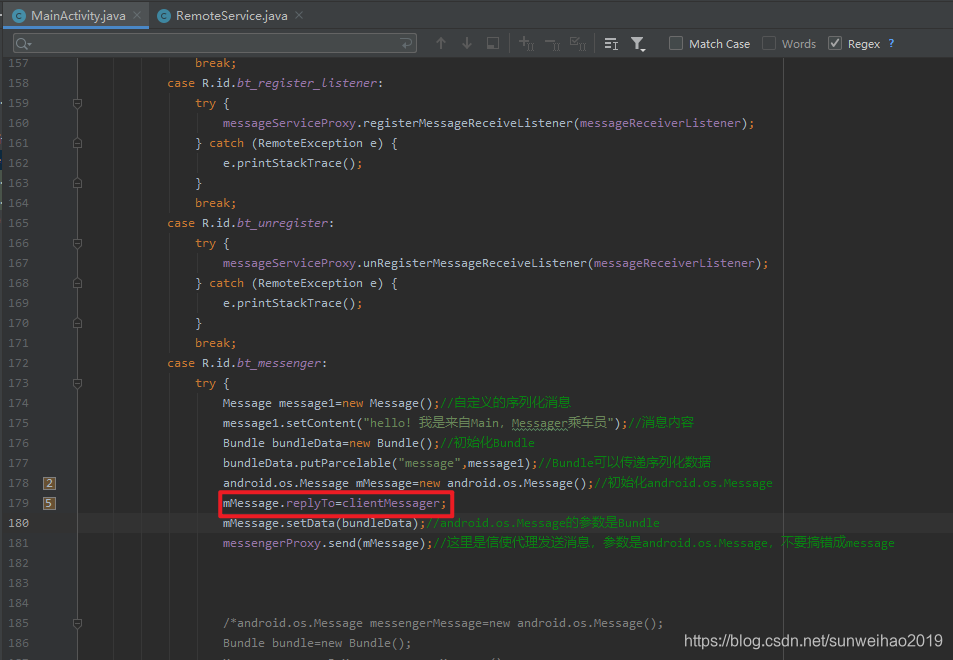Click unRegisterMessageReceiveListener method call
Screen dimensions: 953x660
pyautogui.click(x=475, y=263)
